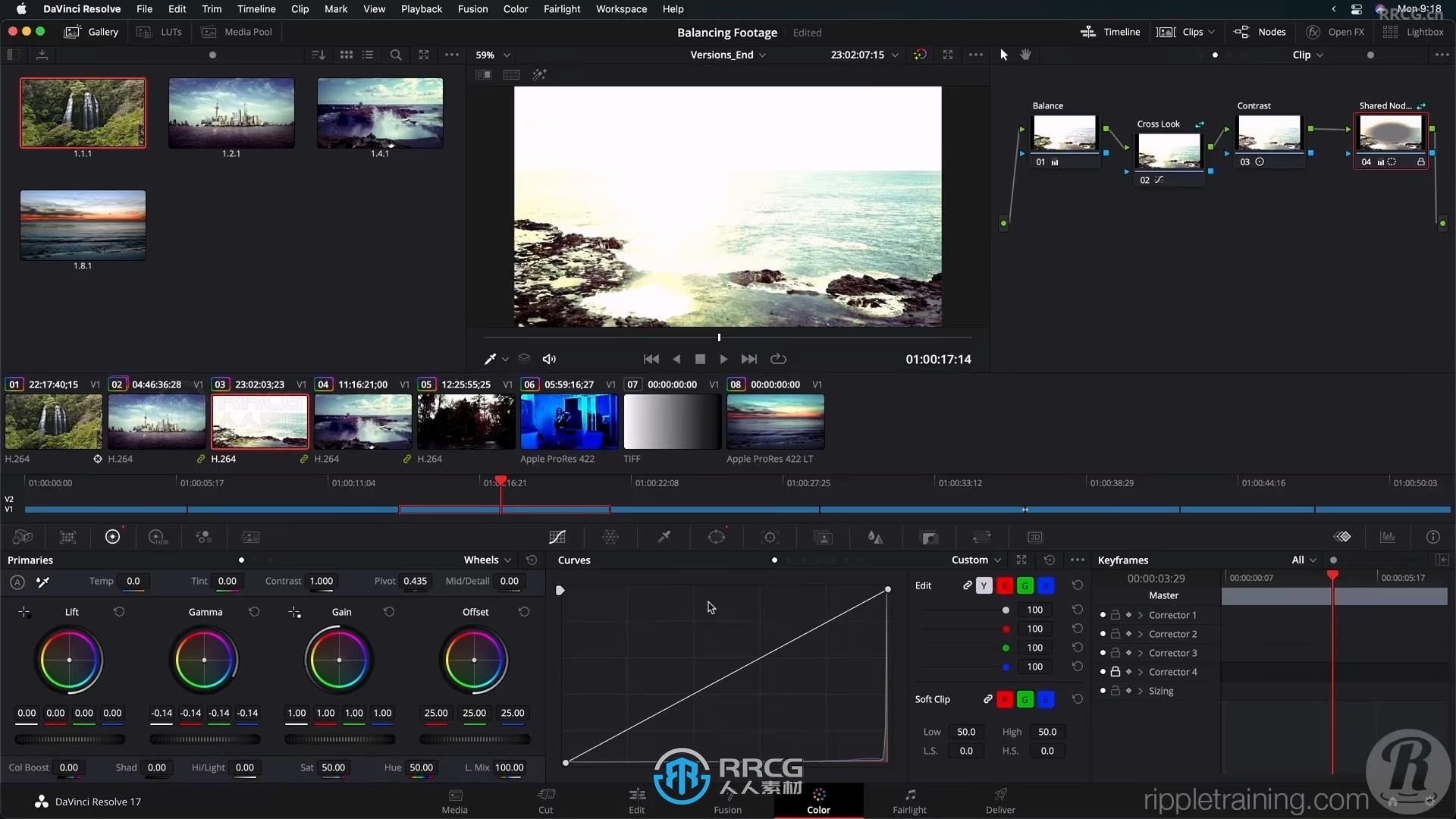
Task: Select the Window/Mask tool icon
Action: point(717,537)
